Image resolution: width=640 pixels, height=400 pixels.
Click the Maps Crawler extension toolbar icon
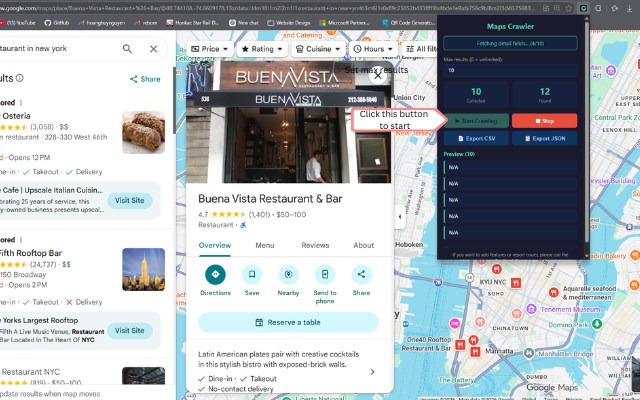click(584, 8)
